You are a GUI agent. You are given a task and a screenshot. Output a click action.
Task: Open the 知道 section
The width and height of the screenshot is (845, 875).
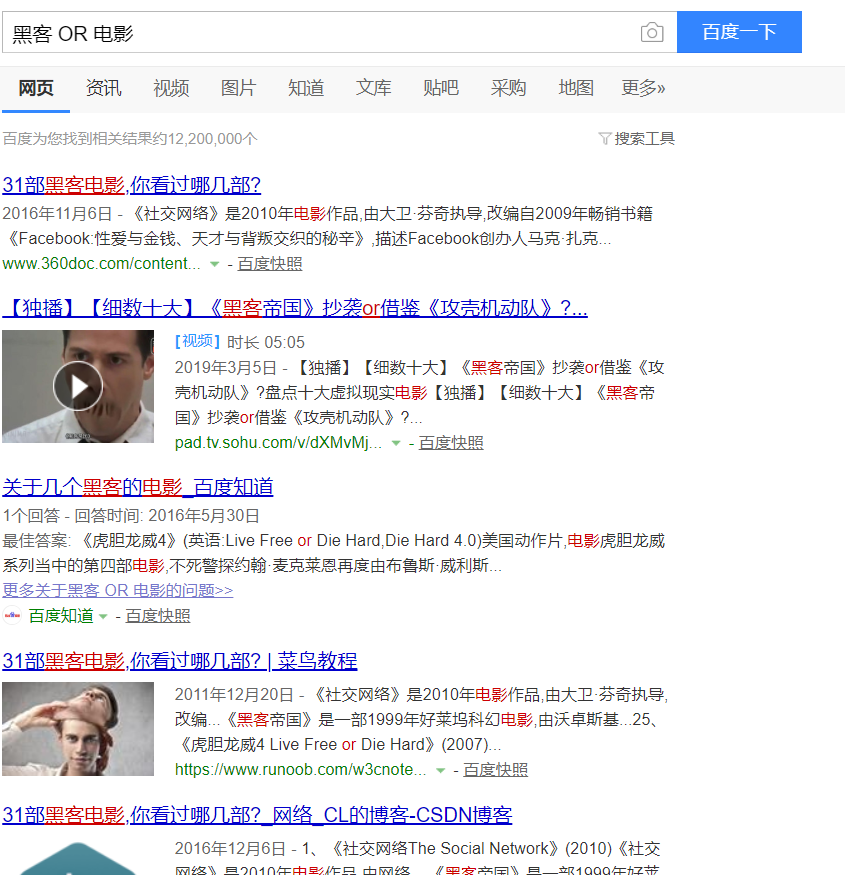point(305,88)
